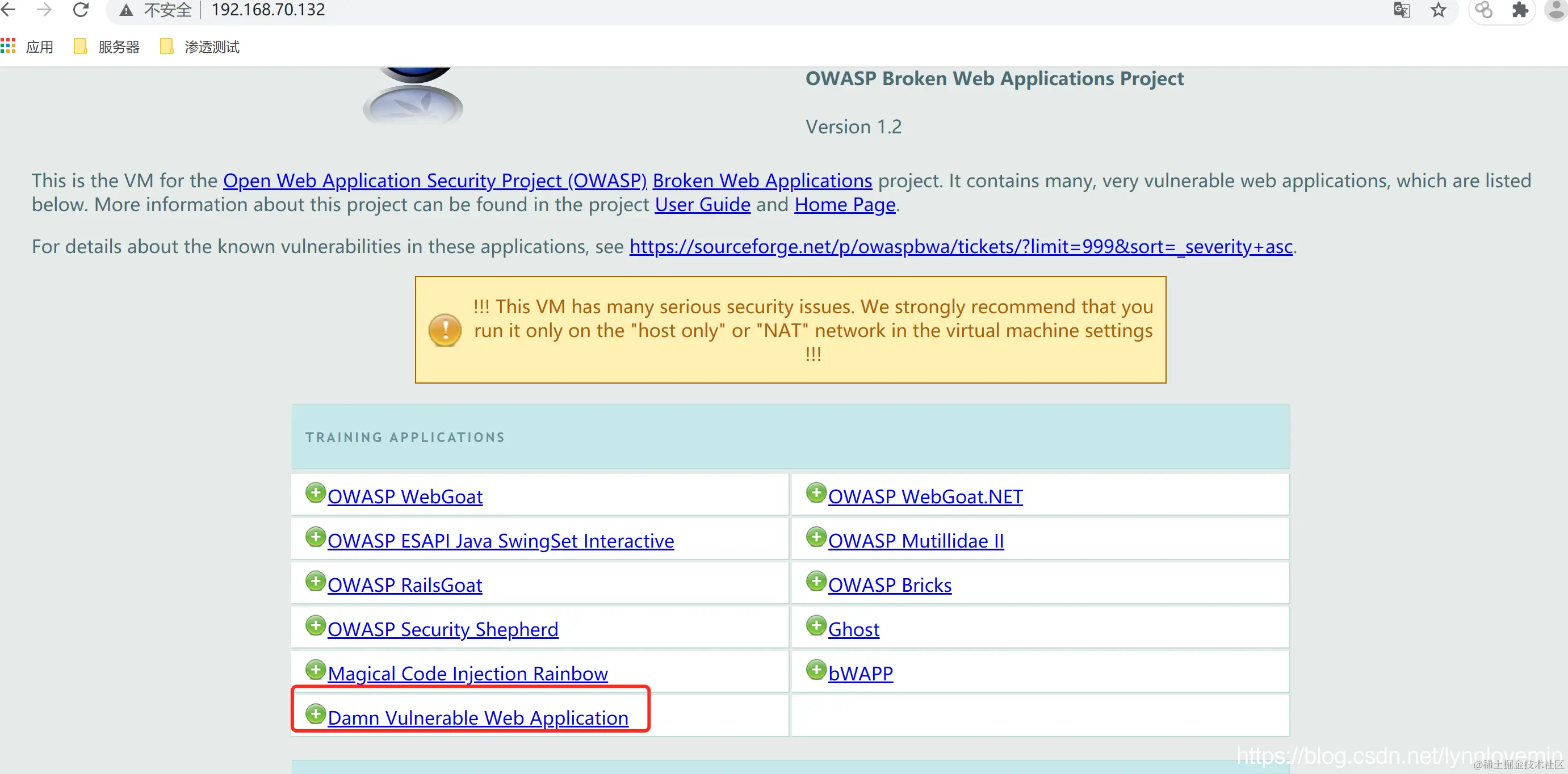The image size is (1568, 774).
Task: Expand the green plus beside OWASP WebGoat
Action: click(315, 493)
